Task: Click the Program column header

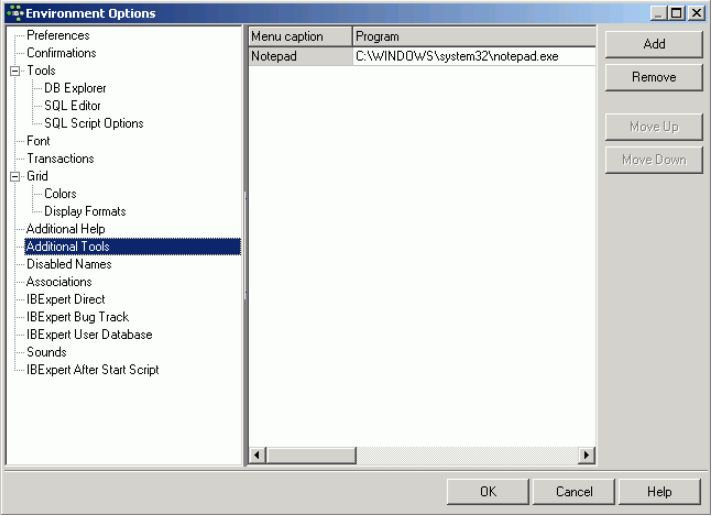Action: tap(474, 37)
